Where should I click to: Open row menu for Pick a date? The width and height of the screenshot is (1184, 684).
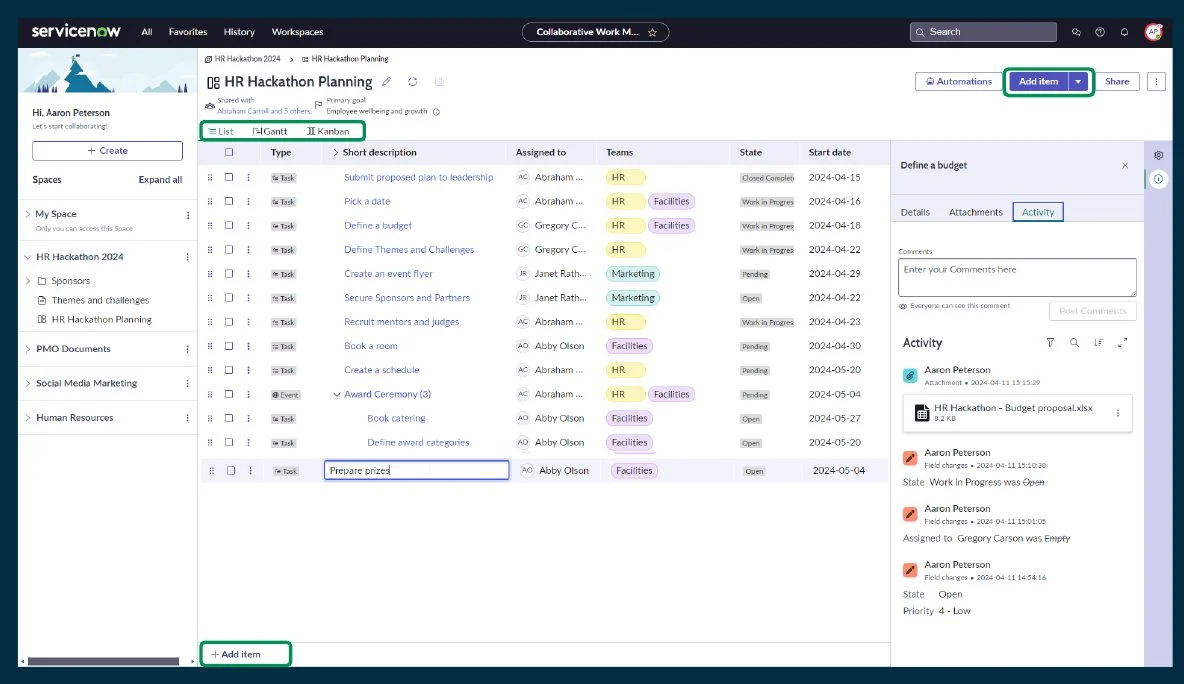(x=248, y=202)
